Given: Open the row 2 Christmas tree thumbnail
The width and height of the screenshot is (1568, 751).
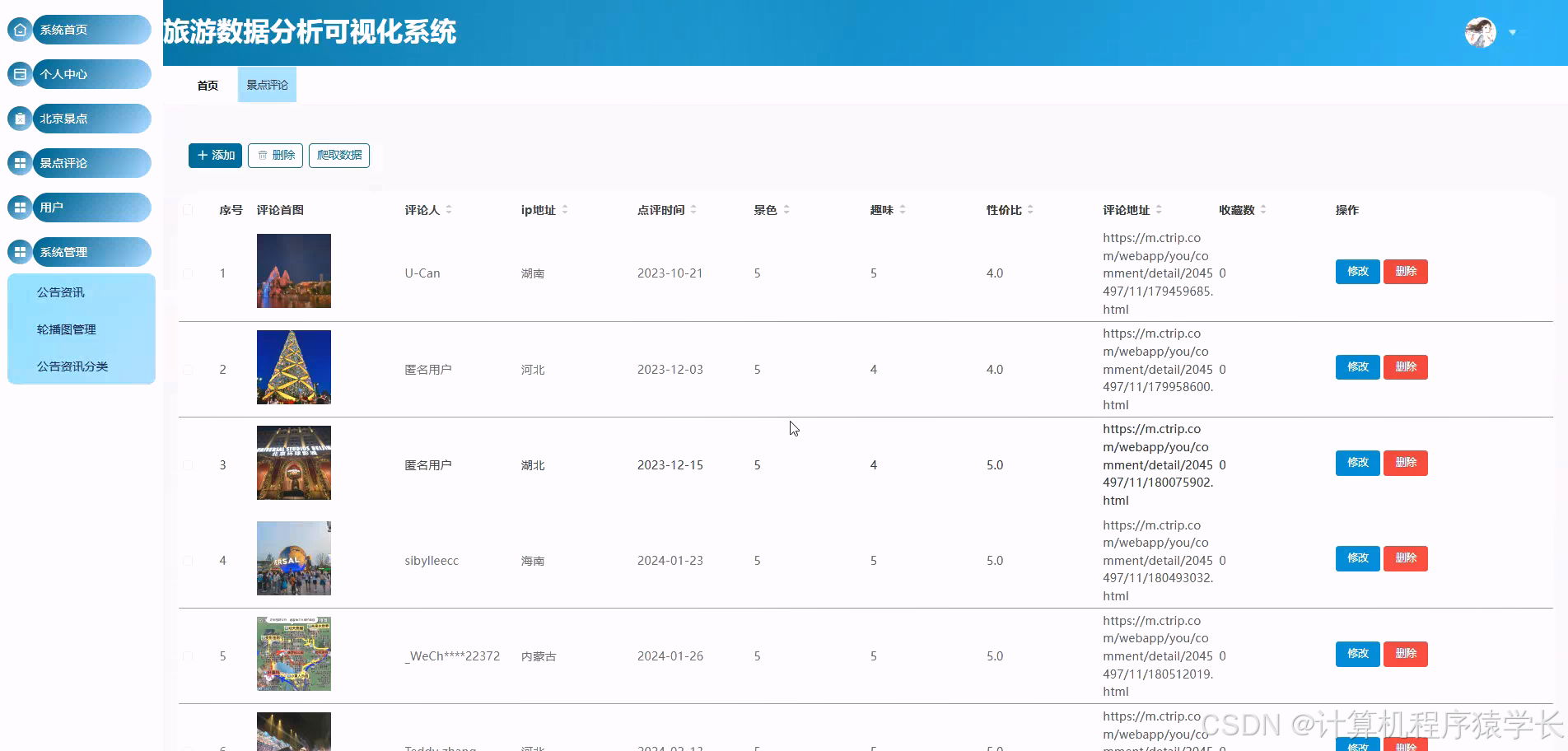Looking at the screenshot, I should (x=294, y=367).
